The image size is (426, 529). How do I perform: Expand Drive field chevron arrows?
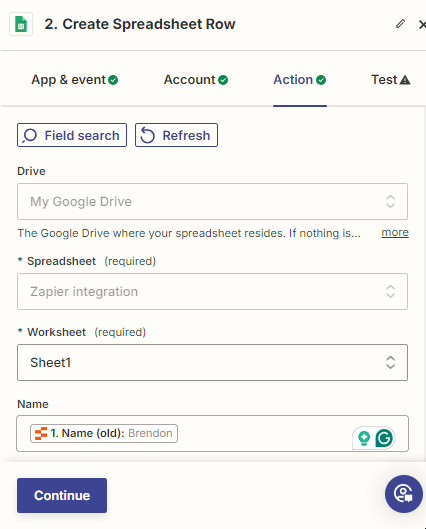pyautogui.click(x=391, y=201)
